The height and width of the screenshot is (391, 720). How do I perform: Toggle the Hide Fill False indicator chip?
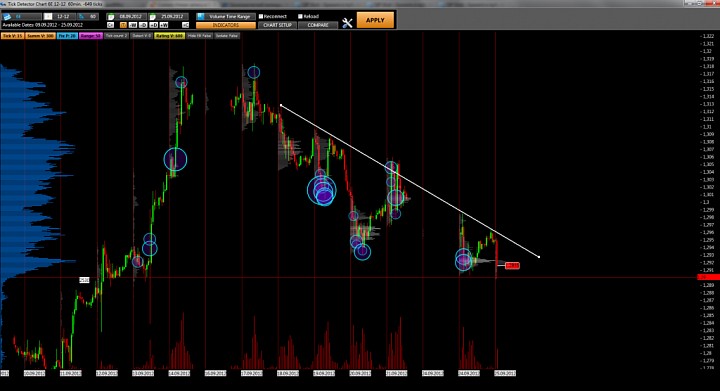pos(200,36)
